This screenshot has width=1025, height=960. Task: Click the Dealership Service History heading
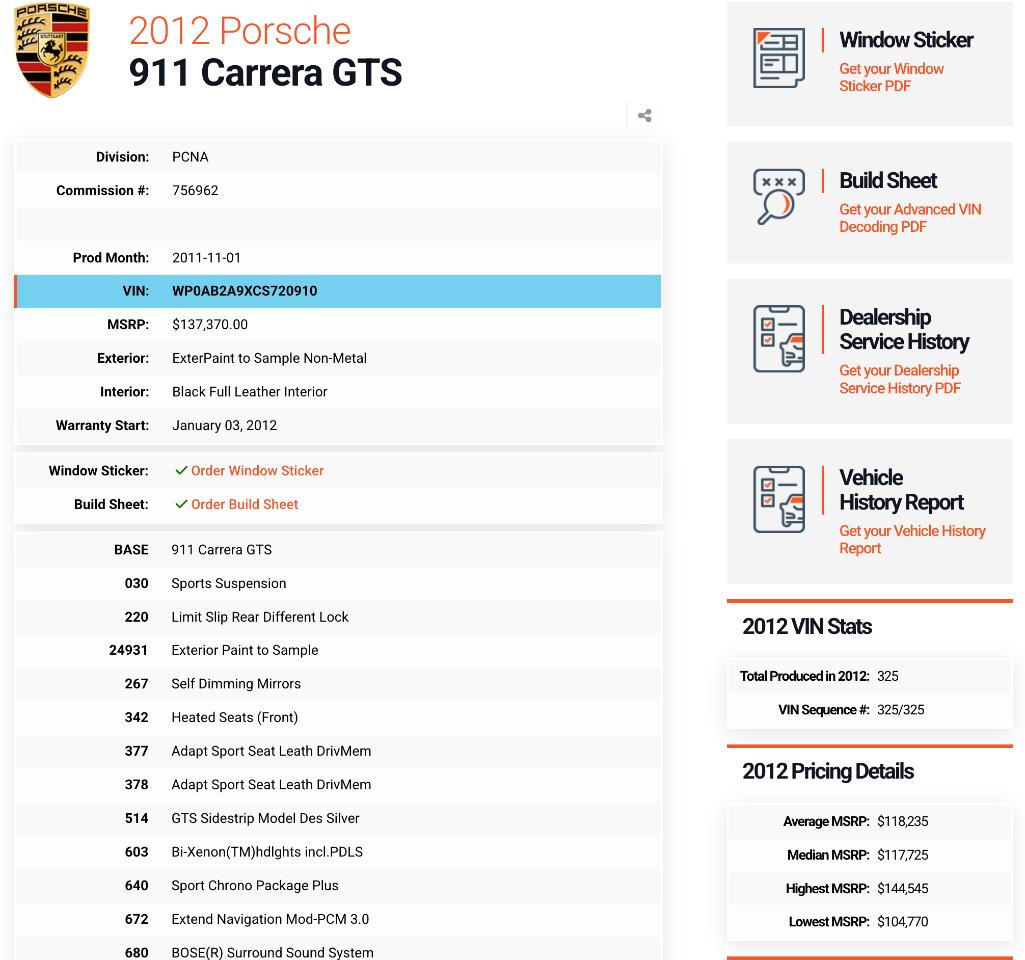click(904, 329)
